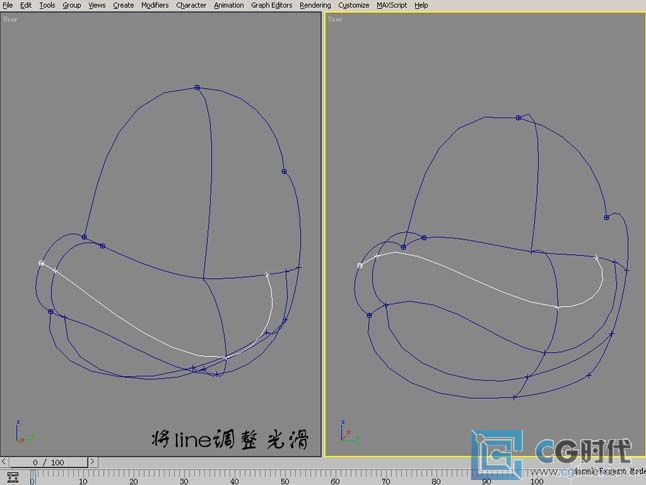Select top spline vertex in left viewport
Image resolution: width=646 pixels, height=485 pixels.
pos(197,87)
